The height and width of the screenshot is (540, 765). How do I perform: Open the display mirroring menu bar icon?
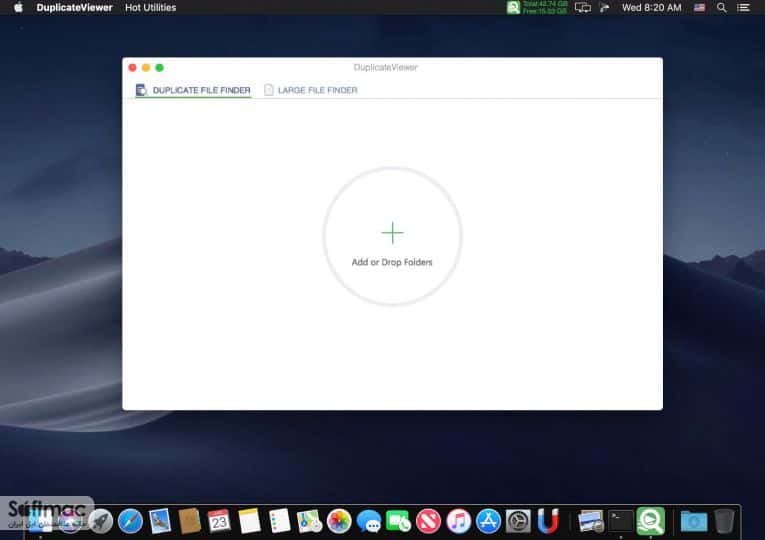coord(583,7)
